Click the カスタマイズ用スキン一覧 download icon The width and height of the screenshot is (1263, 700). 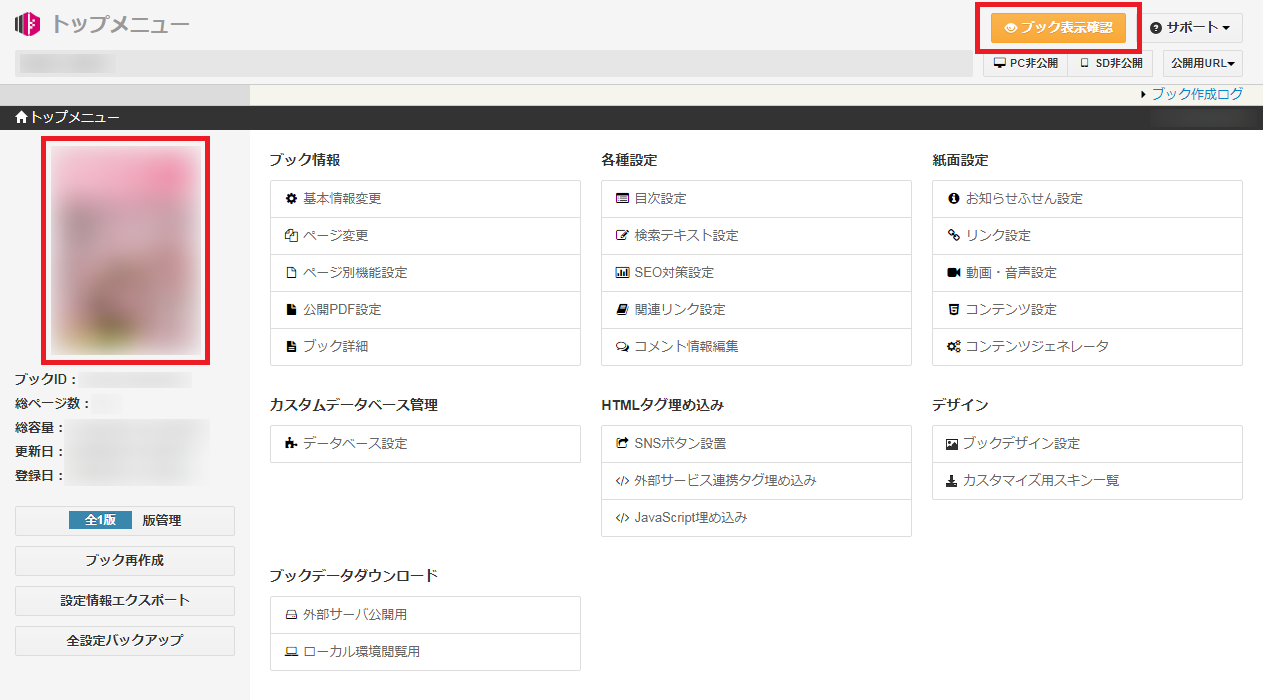[x=953, y=481]
